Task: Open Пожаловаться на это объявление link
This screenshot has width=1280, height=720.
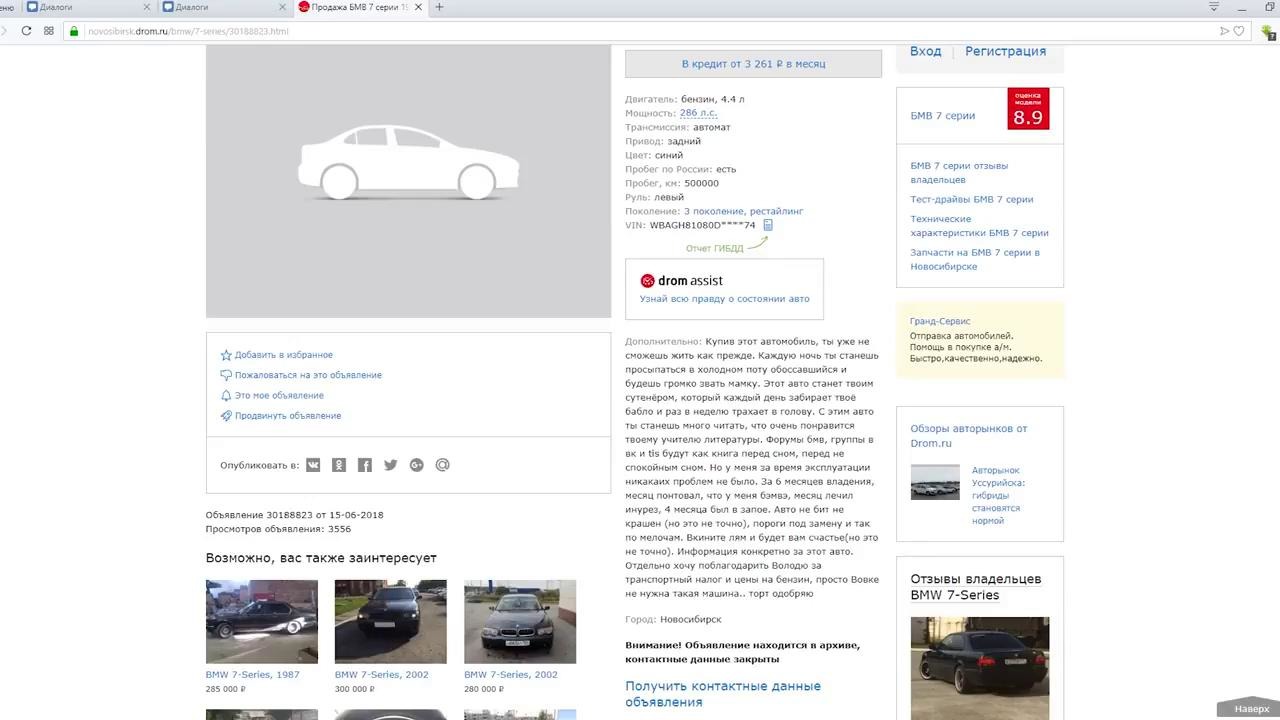Action: (308, 375)
